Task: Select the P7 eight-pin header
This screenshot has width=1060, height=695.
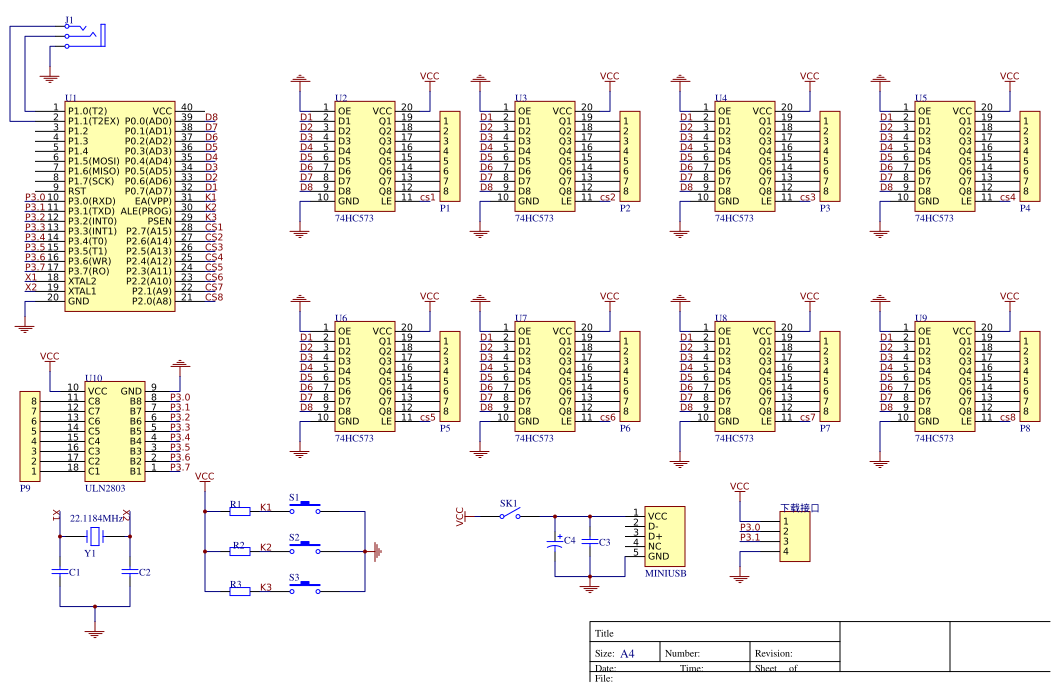Action: (830, 377)
